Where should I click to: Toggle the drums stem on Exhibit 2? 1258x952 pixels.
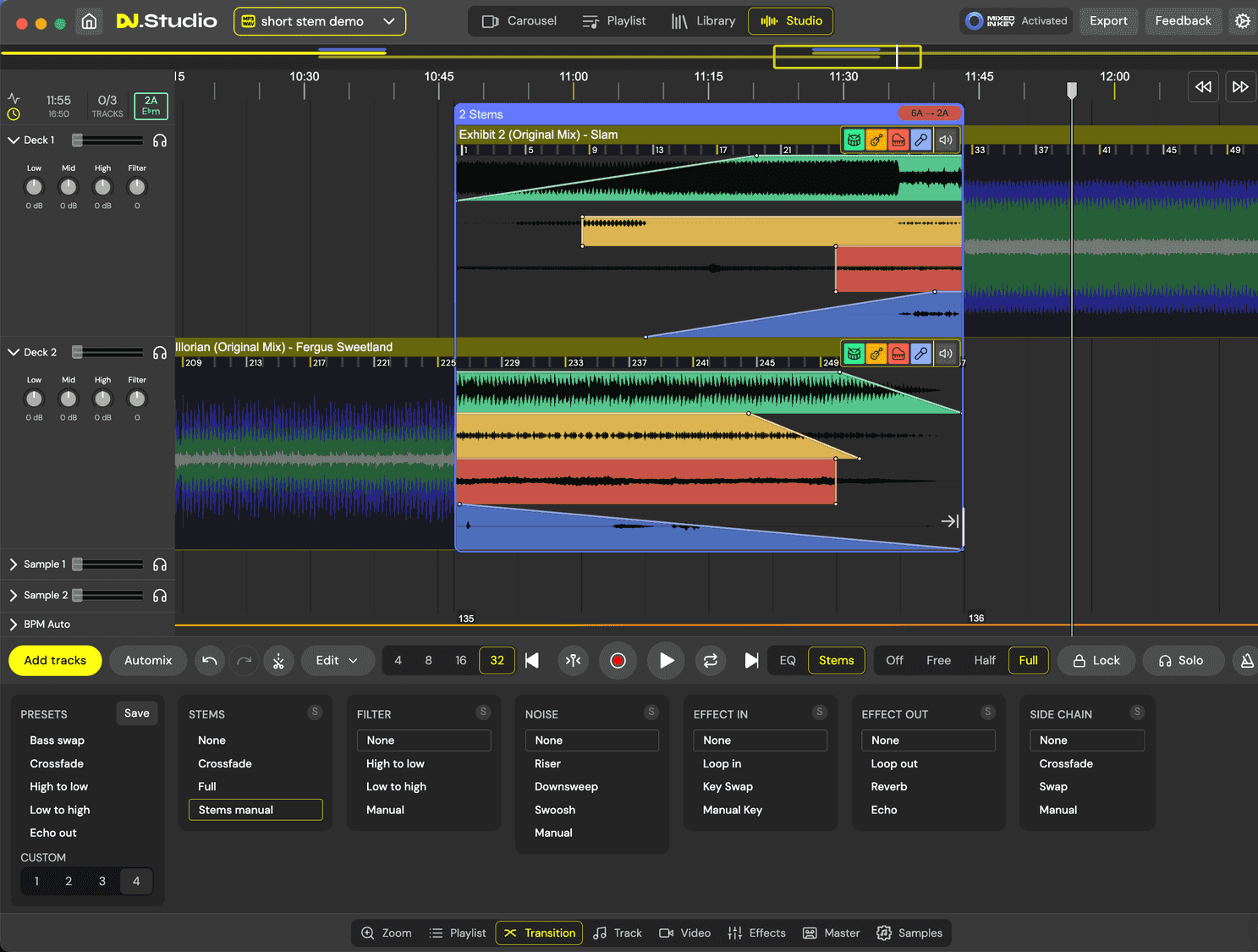(x=854, y=140)
